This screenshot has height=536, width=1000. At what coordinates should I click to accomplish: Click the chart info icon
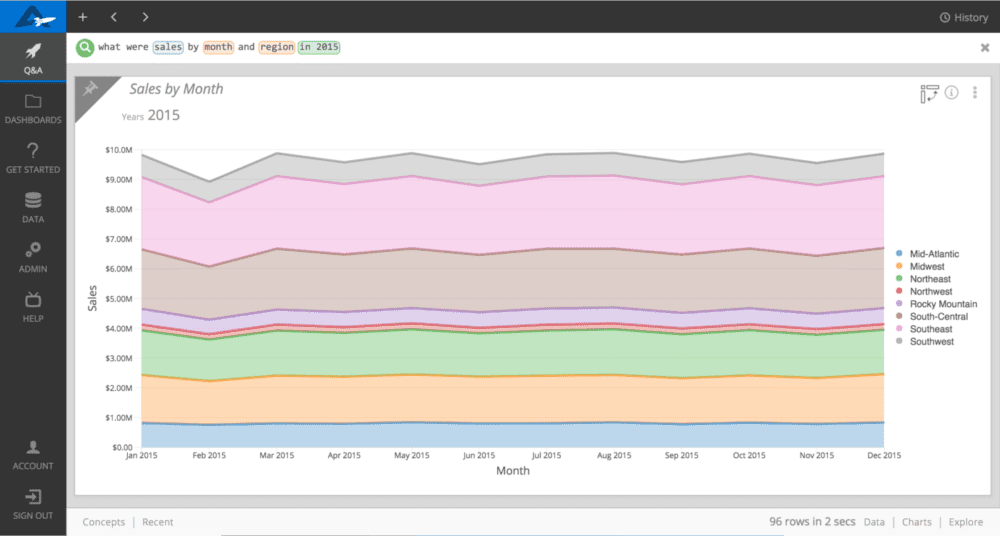point(952,93)
